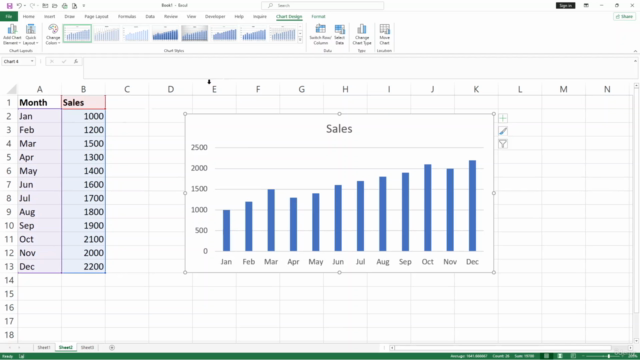Add a new sheet with plus button
Image resolution: width=640 pixels, height=360 pixels.
tap(112, 347)
